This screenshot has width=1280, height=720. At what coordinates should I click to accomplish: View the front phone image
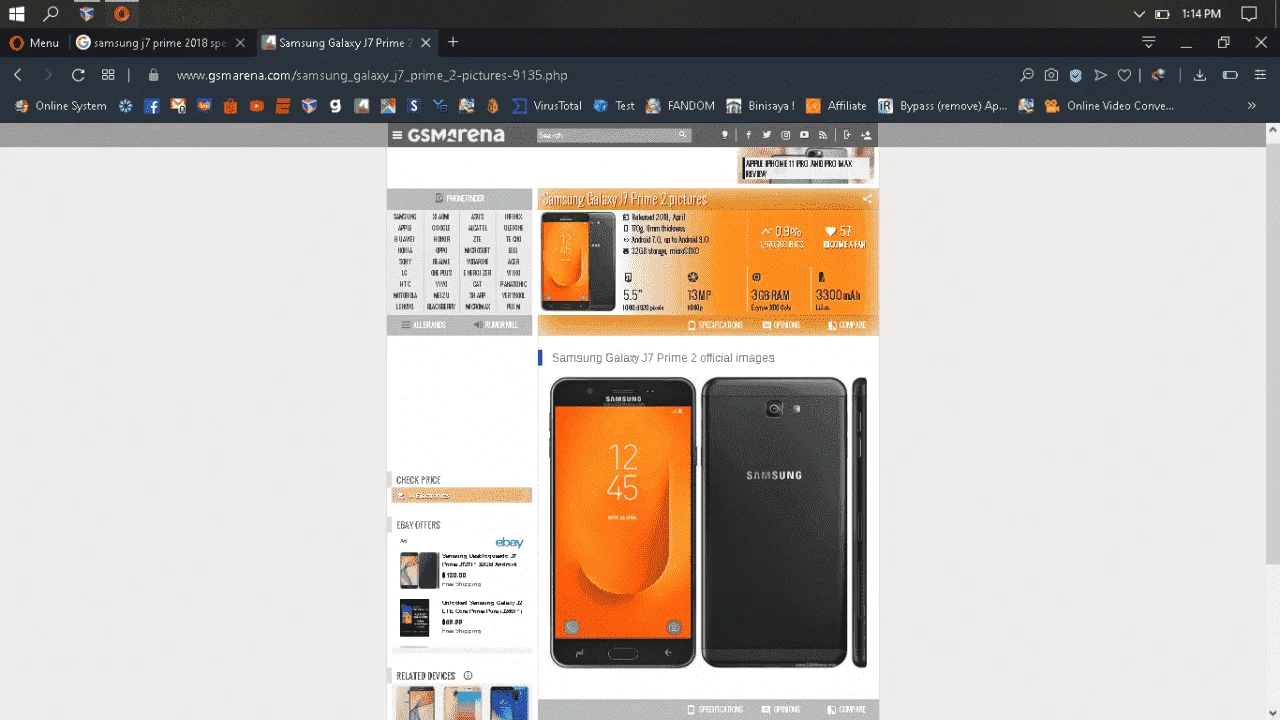[x=623, y=523]
